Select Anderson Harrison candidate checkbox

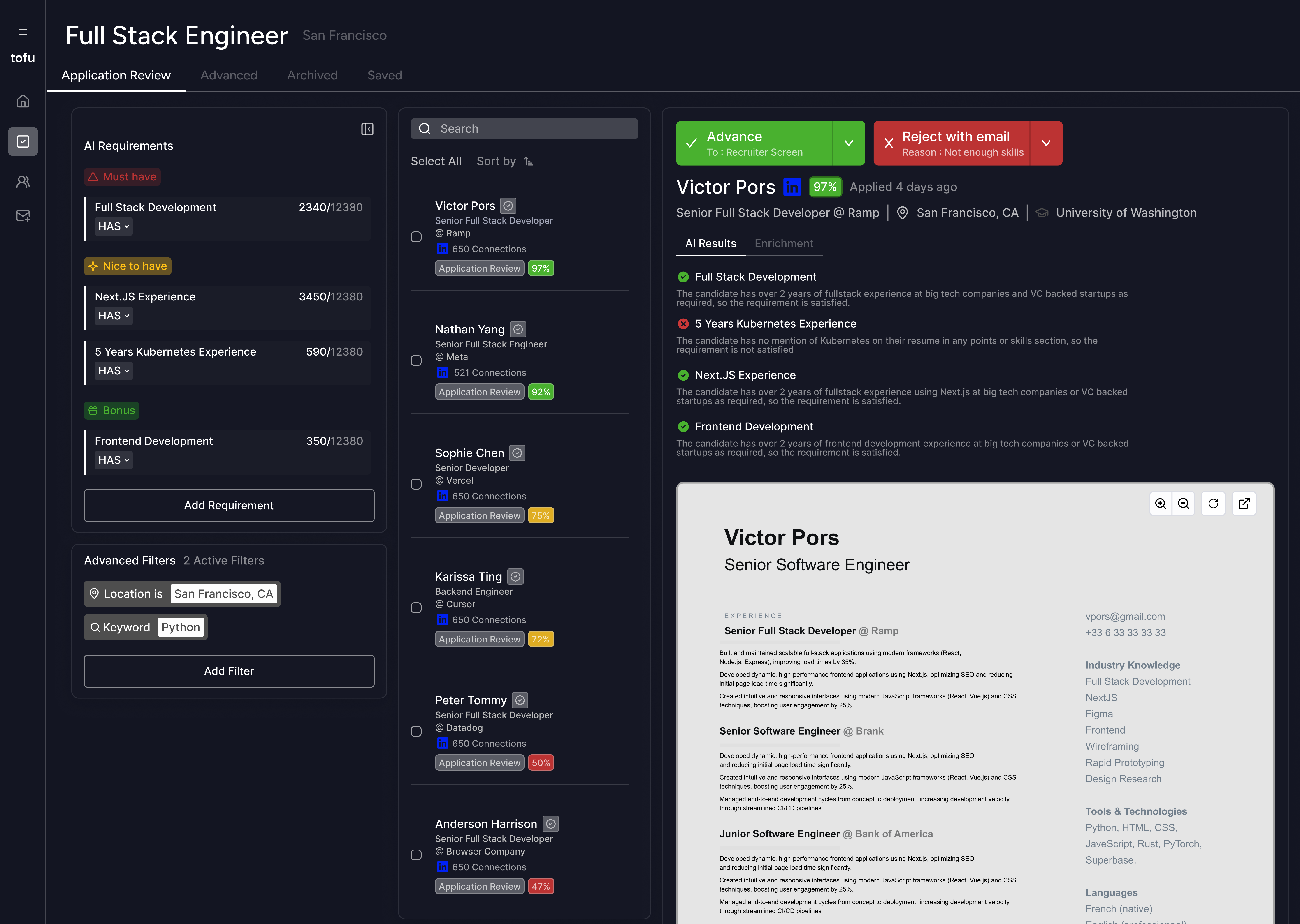point(416,855)
